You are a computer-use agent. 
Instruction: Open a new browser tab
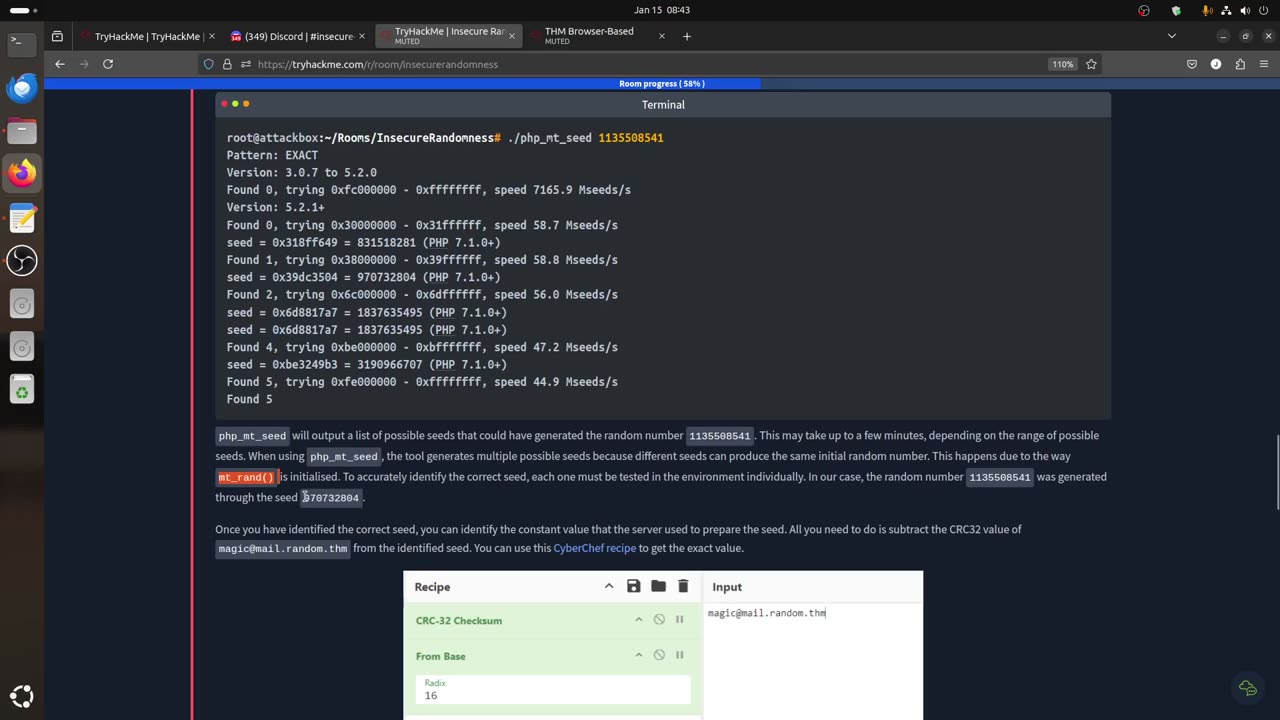click(686, 36)
